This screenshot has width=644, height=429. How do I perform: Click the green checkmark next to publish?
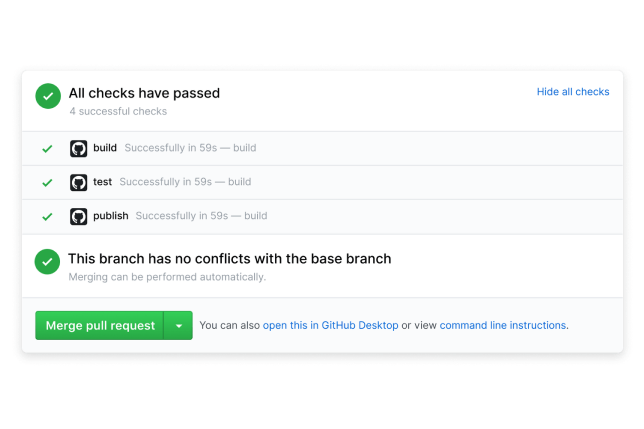[x=47, y=217]
